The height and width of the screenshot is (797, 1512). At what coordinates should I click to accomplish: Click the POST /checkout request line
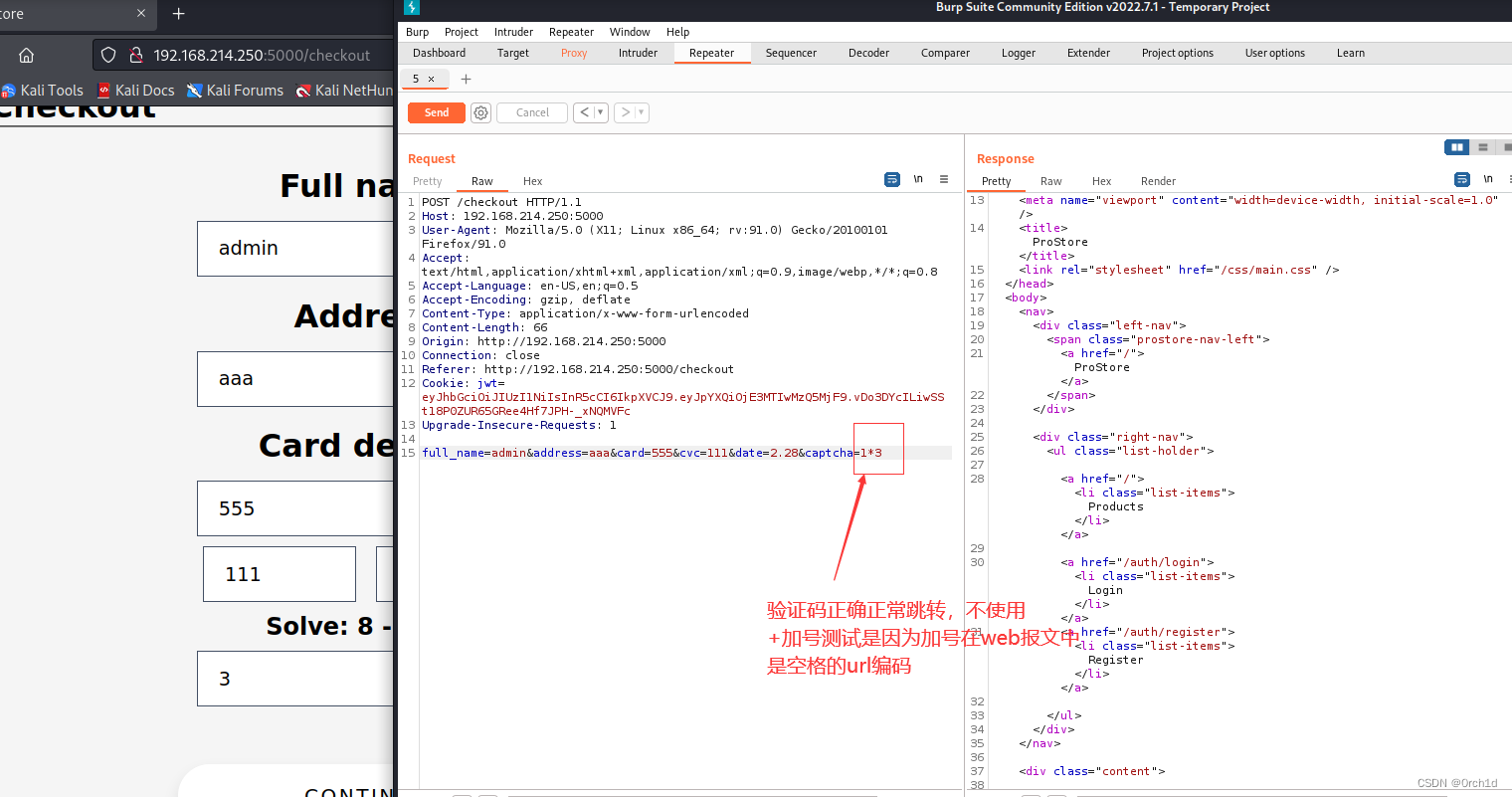(501, 202)
